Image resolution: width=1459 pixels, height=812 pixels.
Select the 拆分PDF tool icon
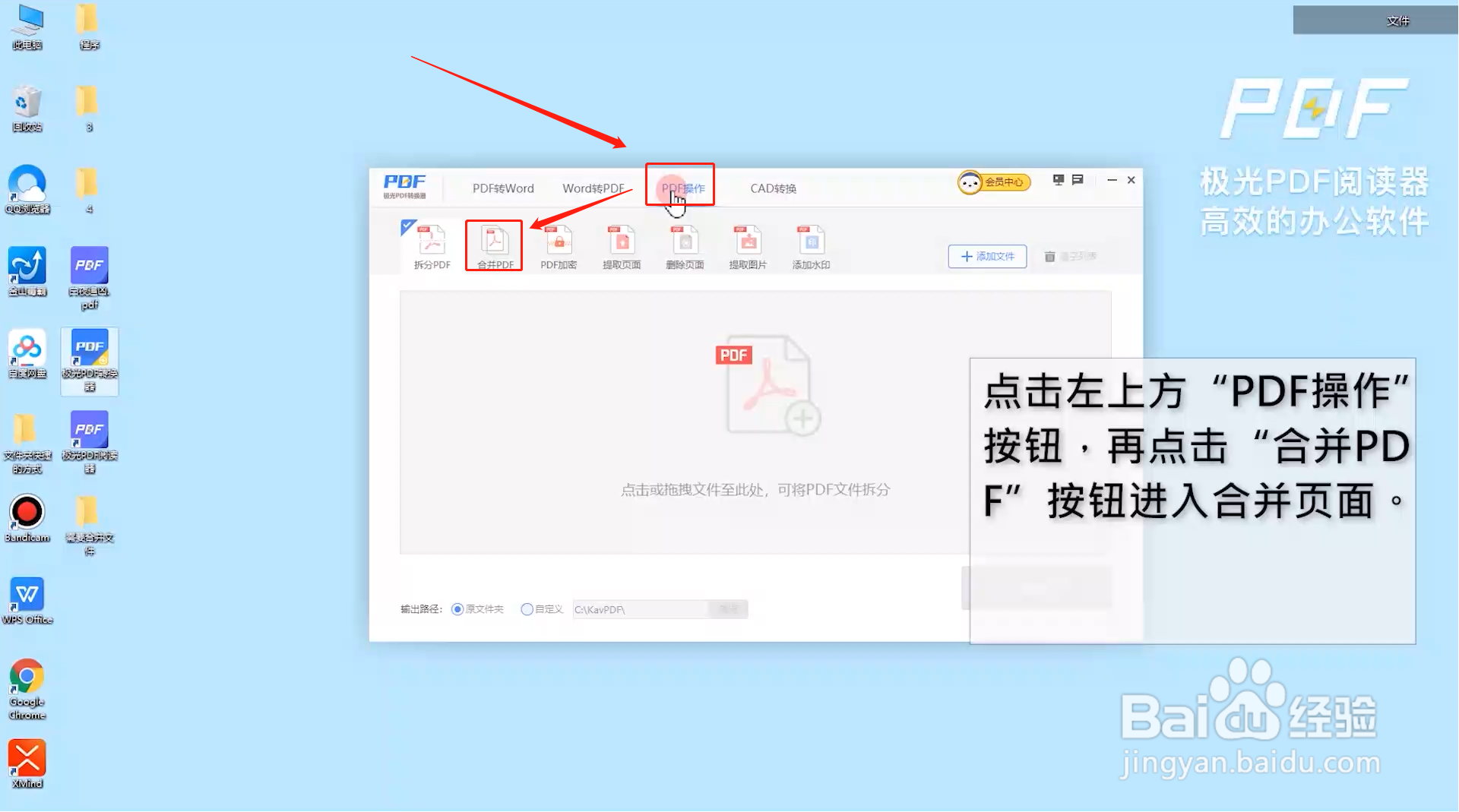pos(432,247)
